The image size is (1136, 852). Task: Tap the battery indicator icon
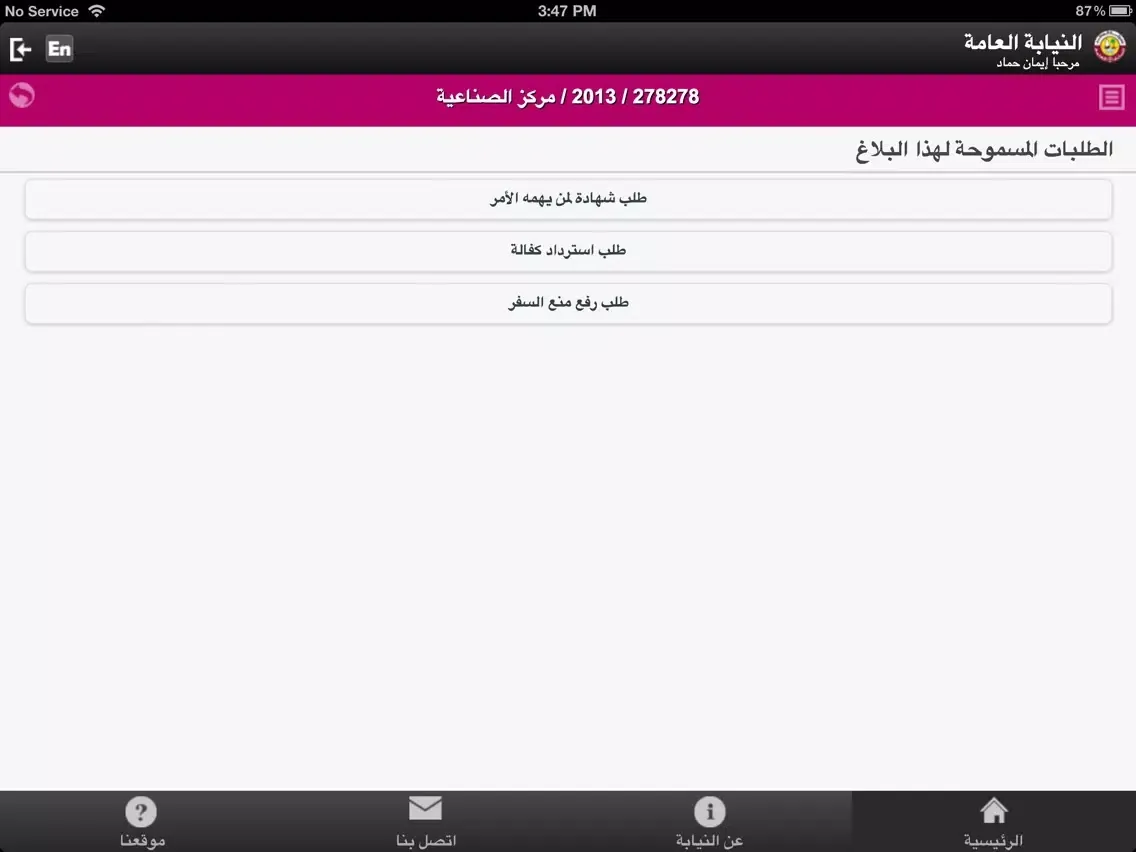pyautogui.click(x=1120, y=11)
